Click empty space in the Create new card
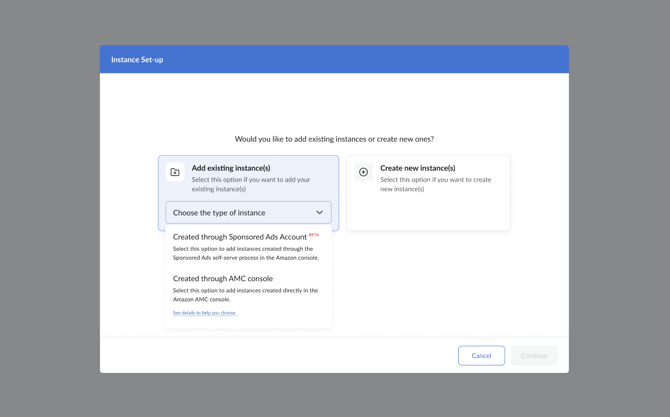Image resolution: width=670 pixels, height=417 pixels. point(430,213)
